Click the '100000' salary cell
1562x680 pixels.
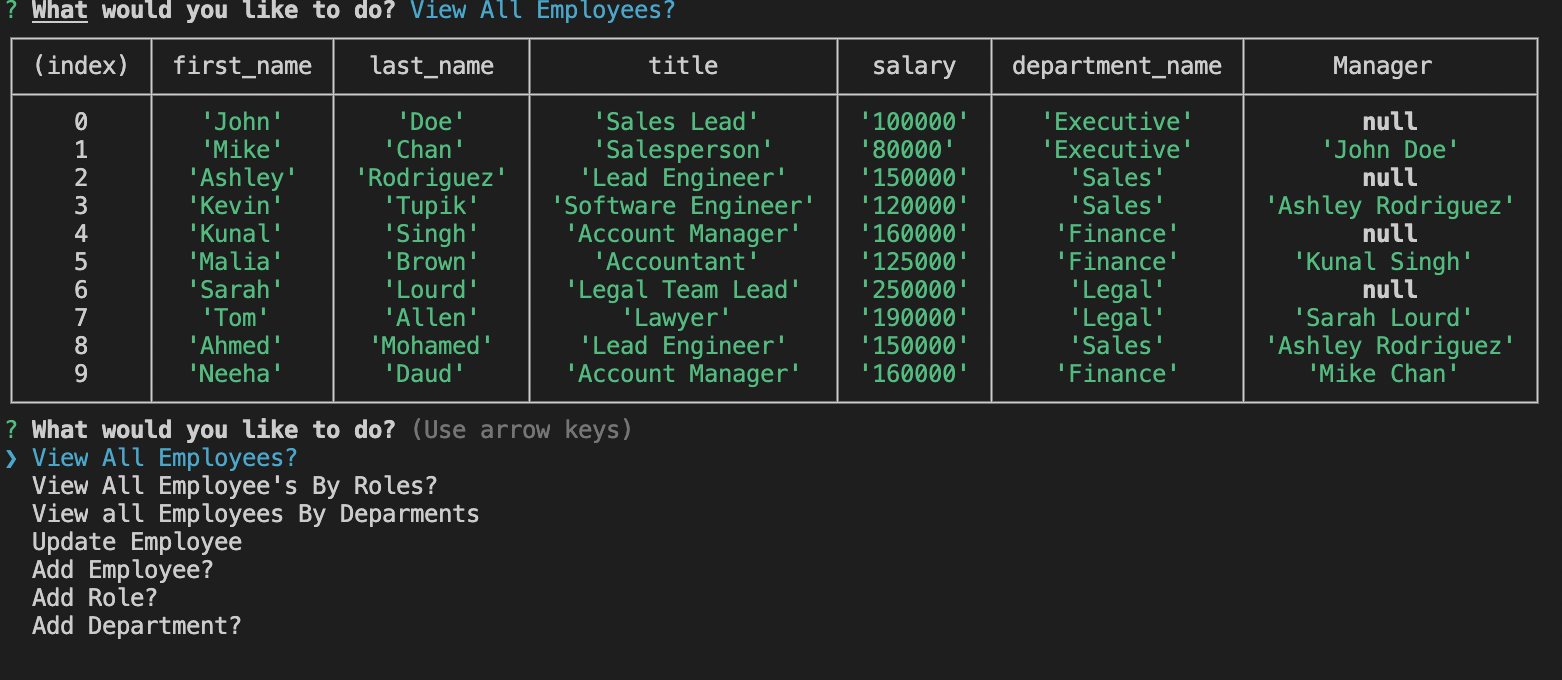pyautogui.click(x=914, y=122)
